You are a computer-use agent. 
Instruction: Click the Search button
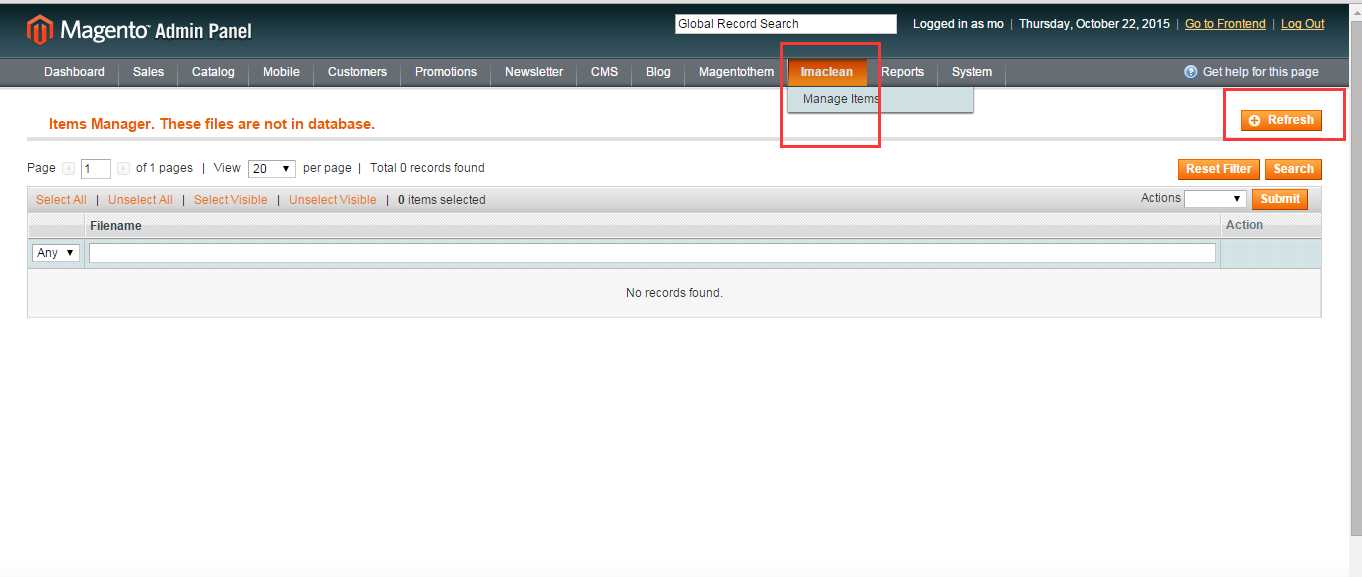click(x=1293, y=169)
